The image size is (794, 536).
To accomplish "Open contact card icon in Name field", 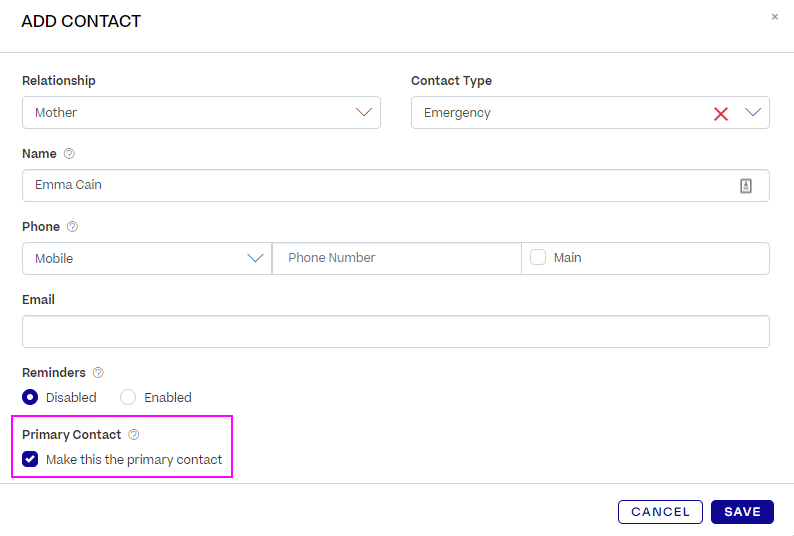I will 745,186.
